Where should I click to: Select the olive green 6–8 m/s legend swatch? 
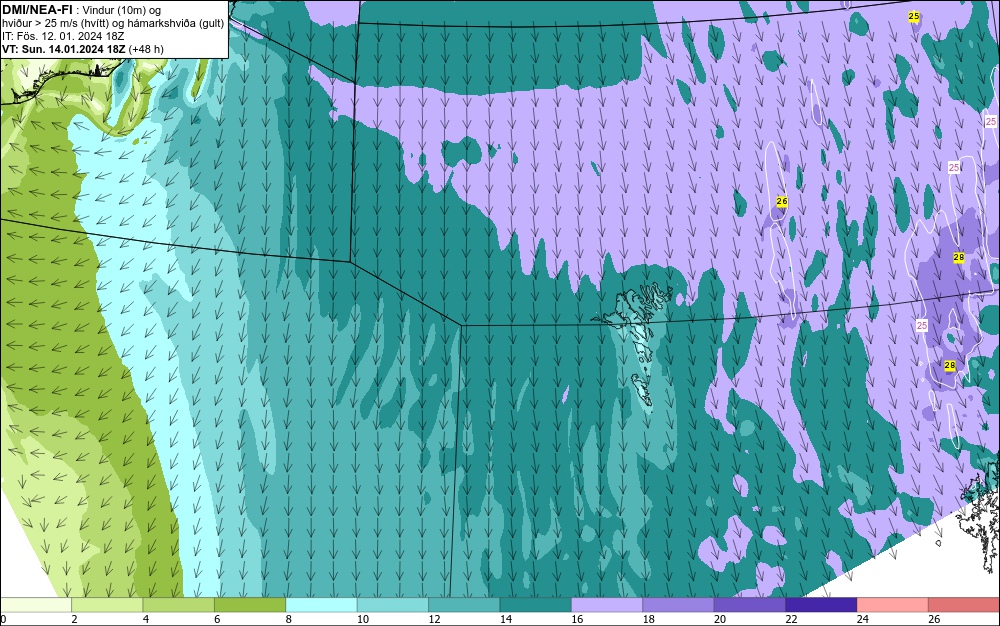click(250, 605)
